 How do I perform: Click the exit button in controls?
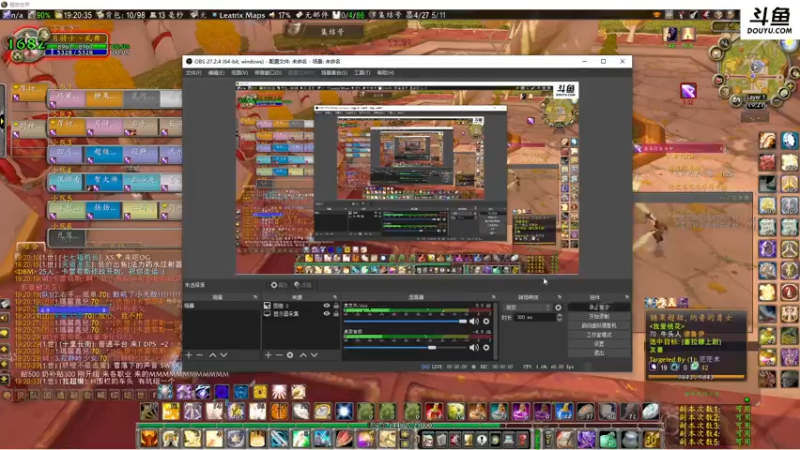599,353
